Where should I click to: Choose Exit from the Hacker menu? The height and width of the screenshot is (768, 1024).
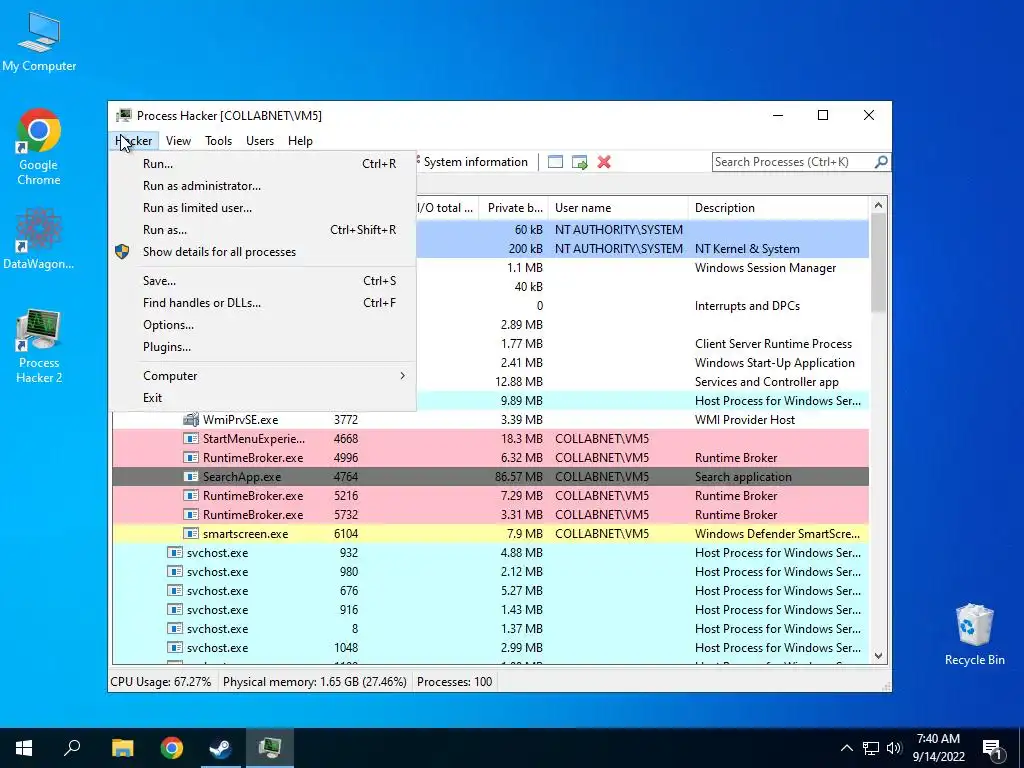point(264,398)
